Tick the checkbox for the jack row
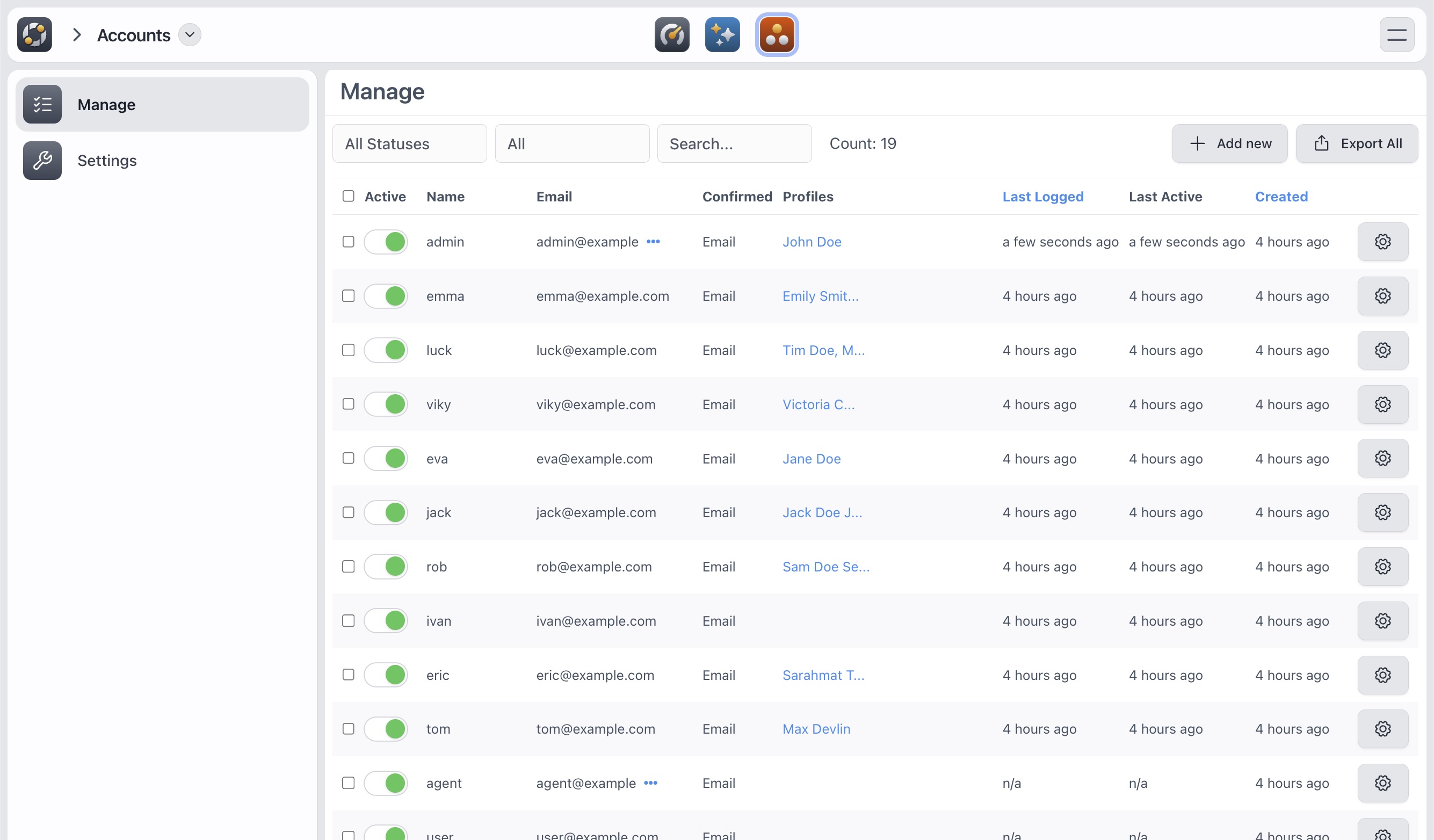Screen dimensions: 1434x840 click(x=348, y=512)
